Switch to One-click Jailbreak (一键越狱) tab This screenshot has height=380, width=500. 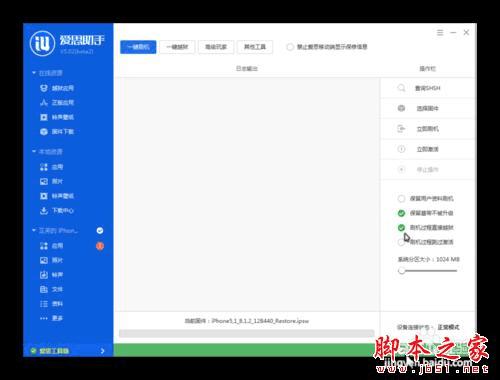[177, 47]
